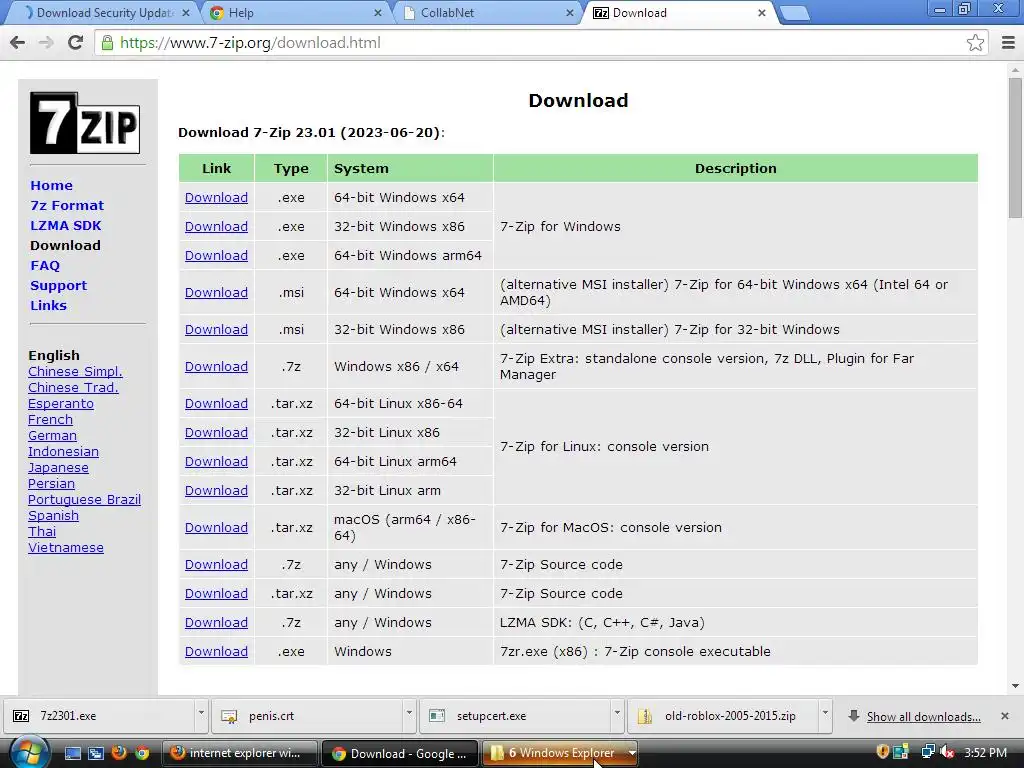Open a new tab button
The width and height of the screenshot is (1024, 768).
pos(795,13)
